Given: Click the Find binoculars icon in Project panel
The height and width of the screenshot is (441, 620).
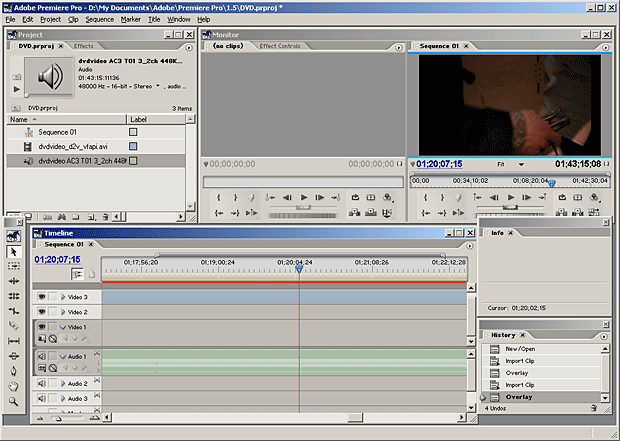Looking at the screenshot, I should click(62, 217).
